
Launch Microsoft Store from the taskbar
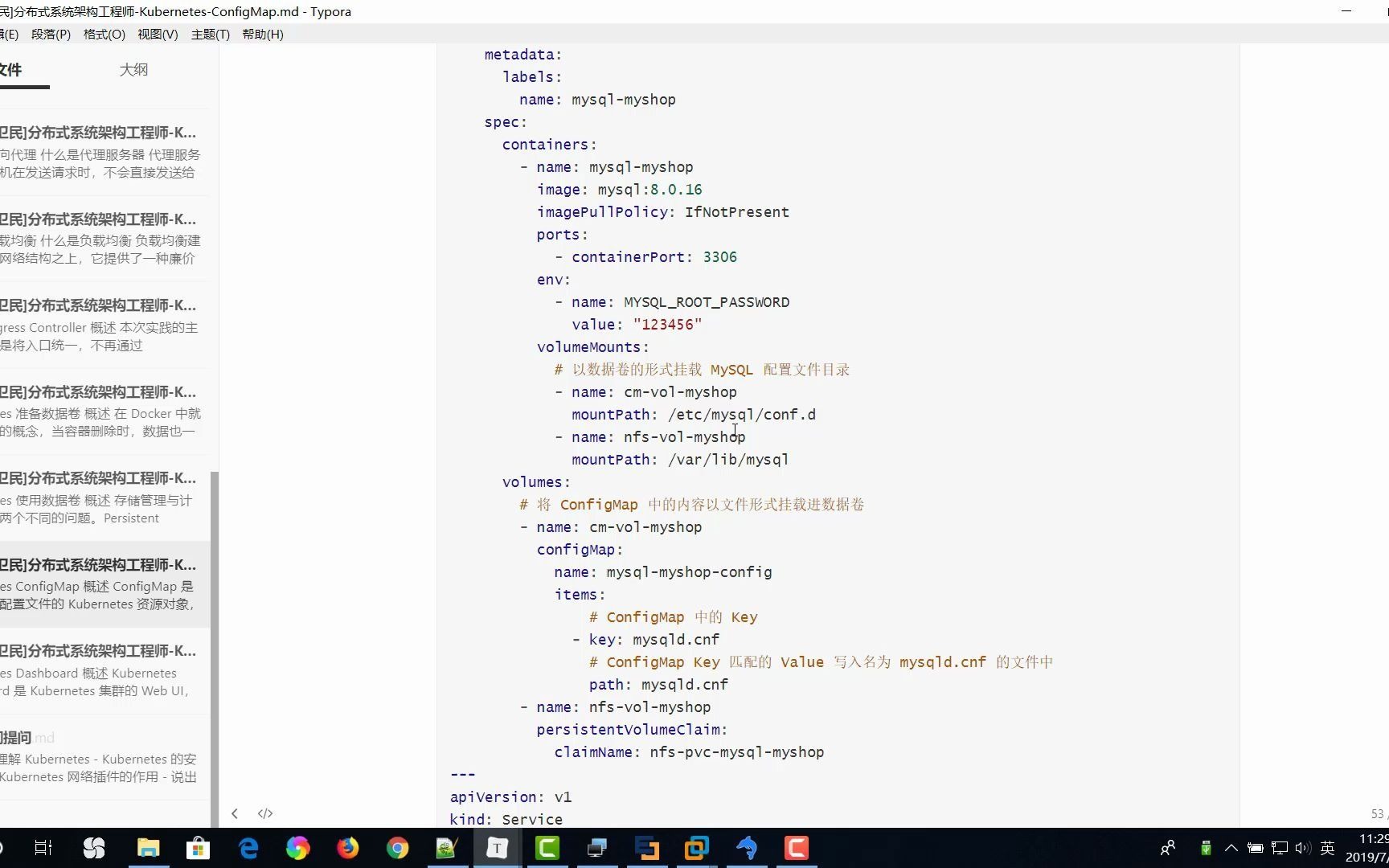198,848
